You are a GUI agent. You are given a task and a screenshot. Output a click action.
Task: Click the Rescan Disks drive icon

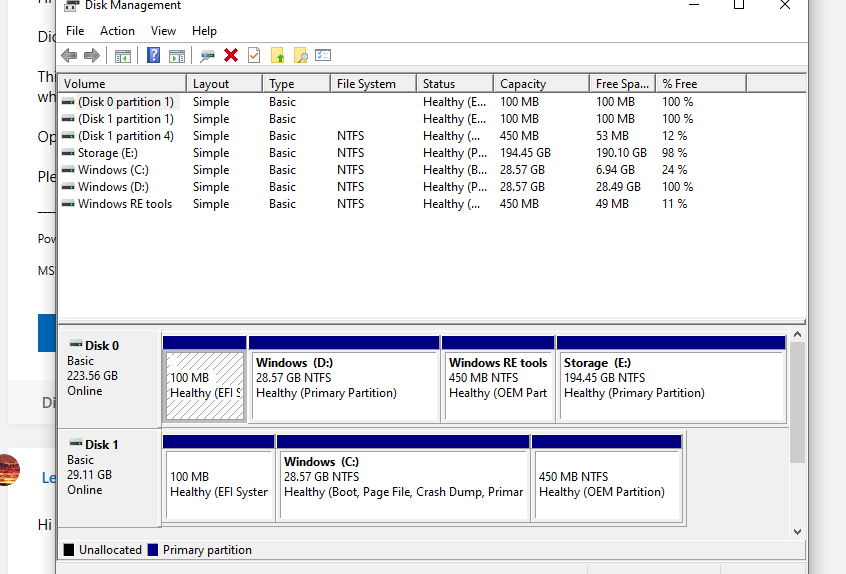(x=207, y=56)
